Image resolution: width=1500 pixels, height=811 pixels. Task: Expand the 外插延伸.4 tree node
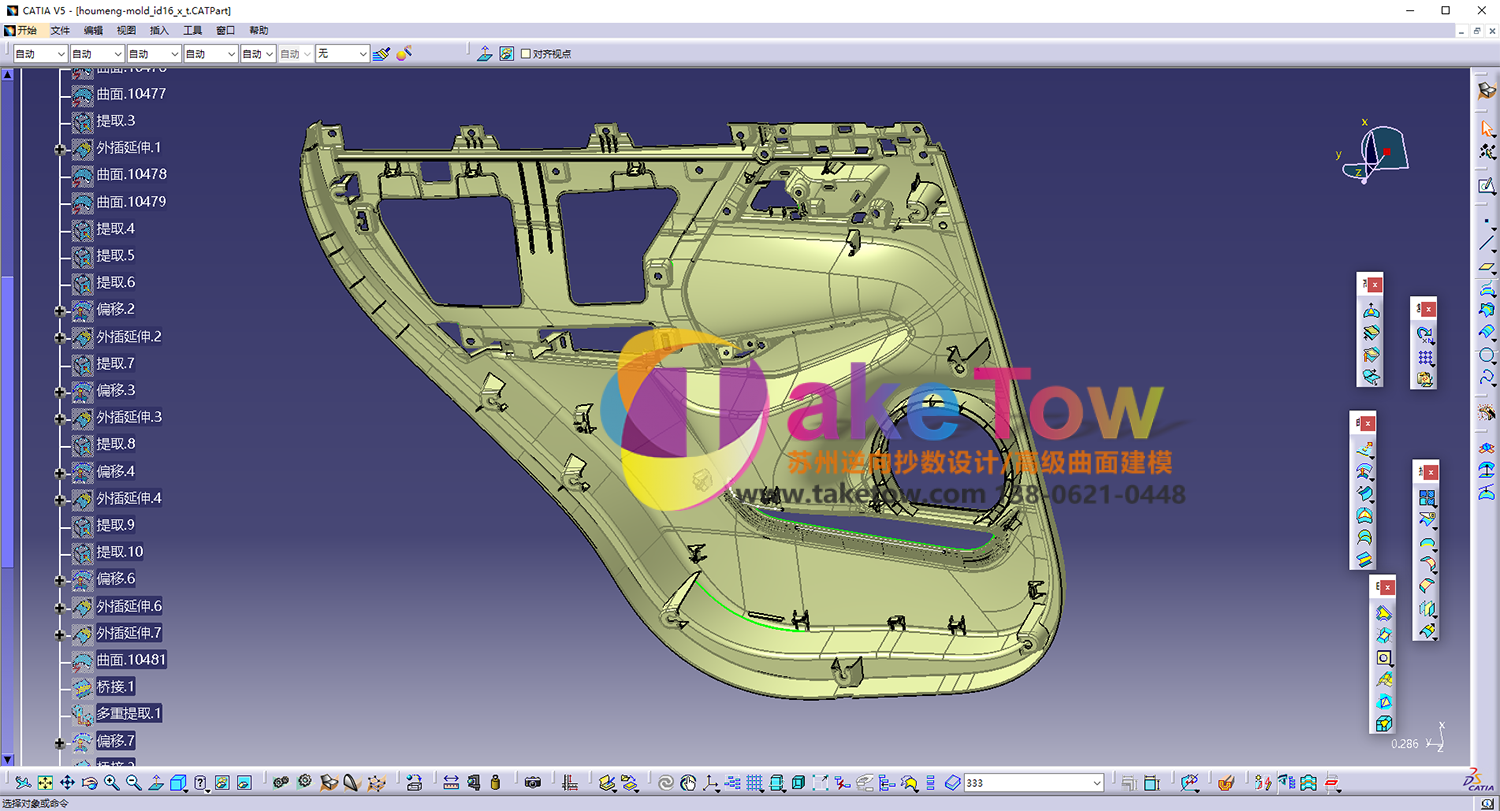pyautogui.click(x=60, y=499)
